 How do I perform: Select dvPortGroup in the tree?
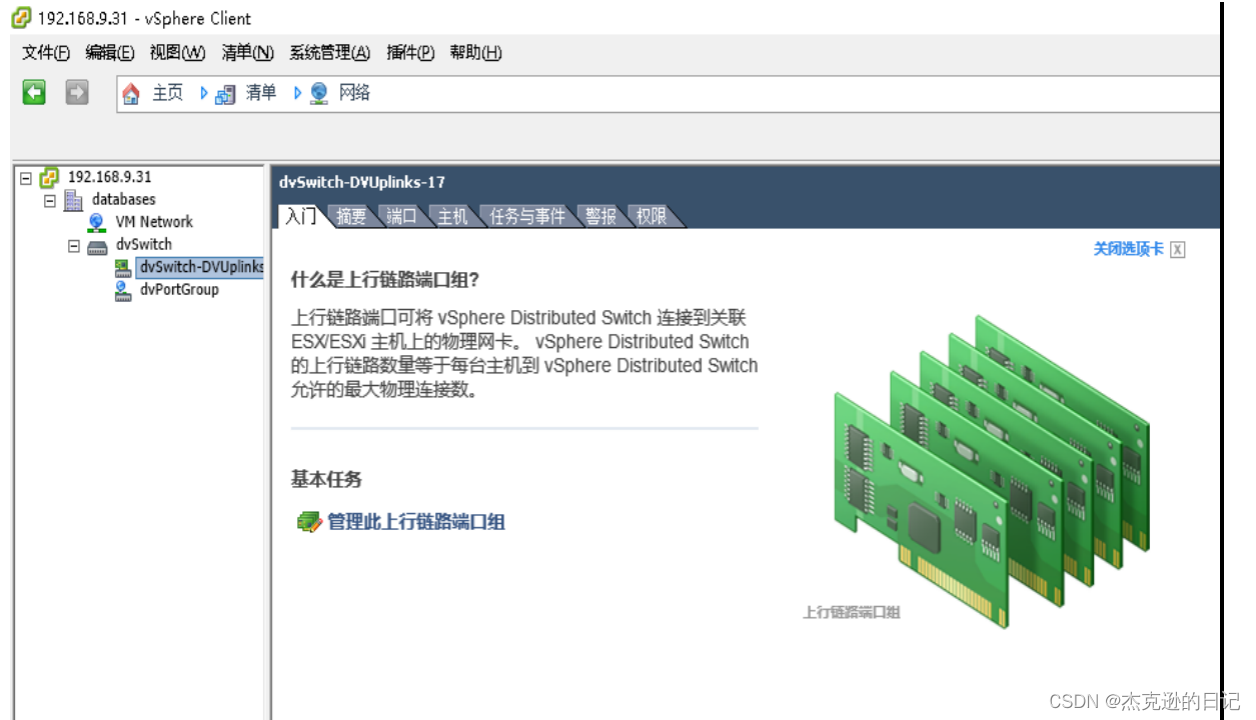(179, 290)
